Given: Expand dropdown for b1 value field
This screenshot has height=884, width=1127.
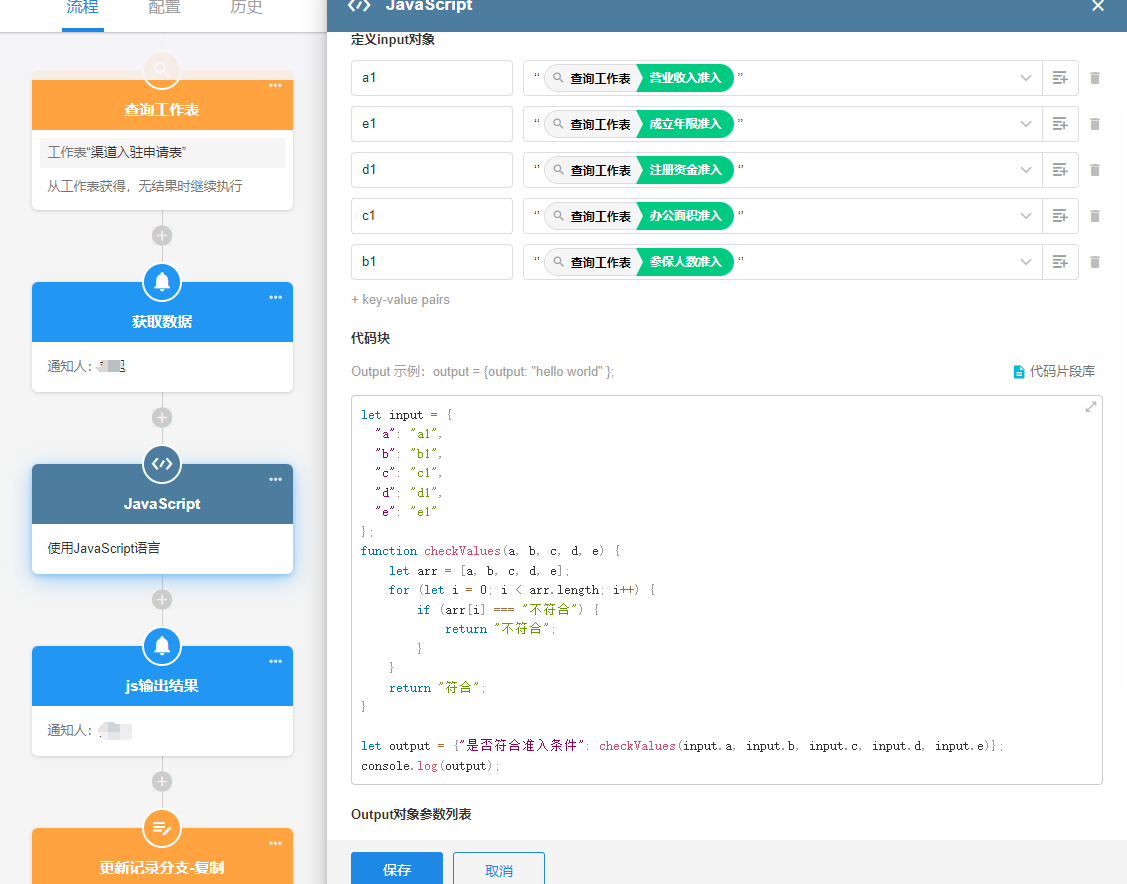Looking at the screenshot, I should tap(1026, 262).
